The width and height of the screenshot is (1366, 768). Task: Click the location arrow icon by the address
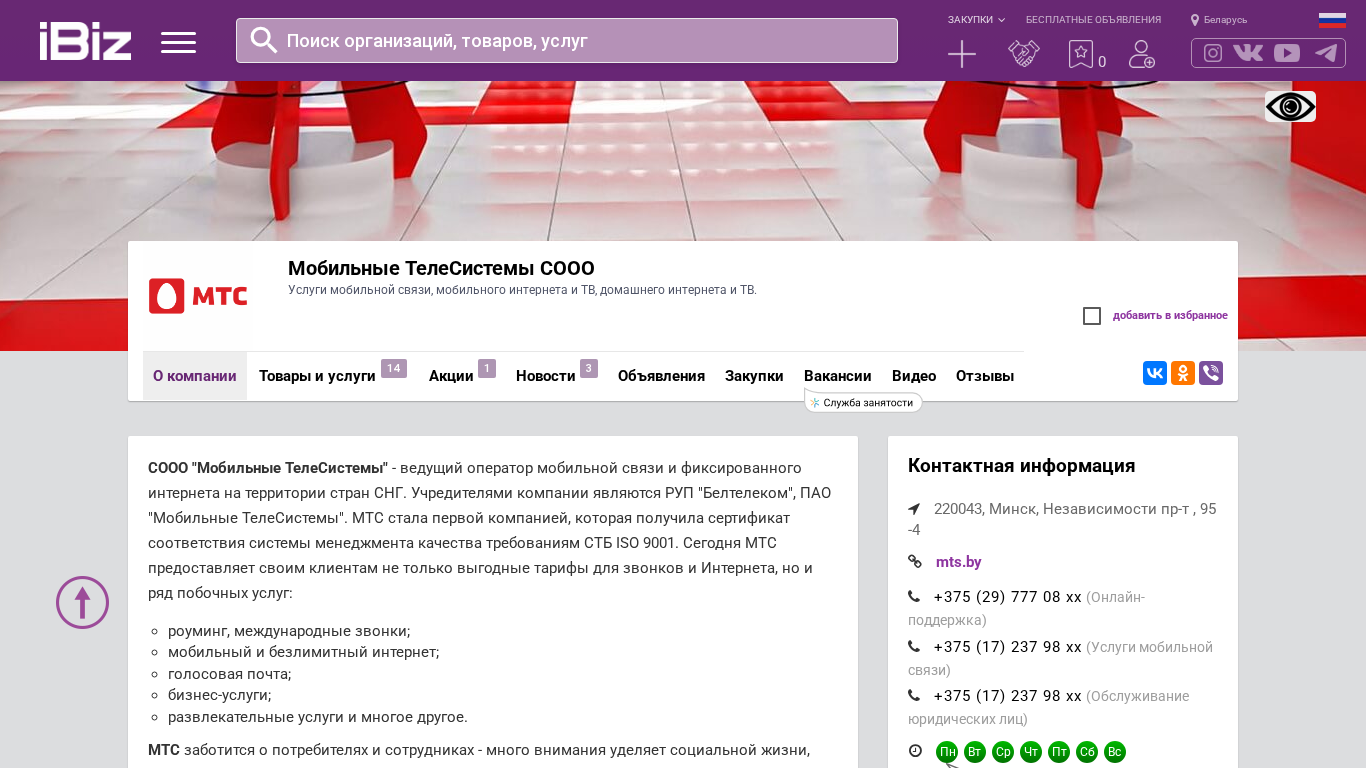[914, 509]
